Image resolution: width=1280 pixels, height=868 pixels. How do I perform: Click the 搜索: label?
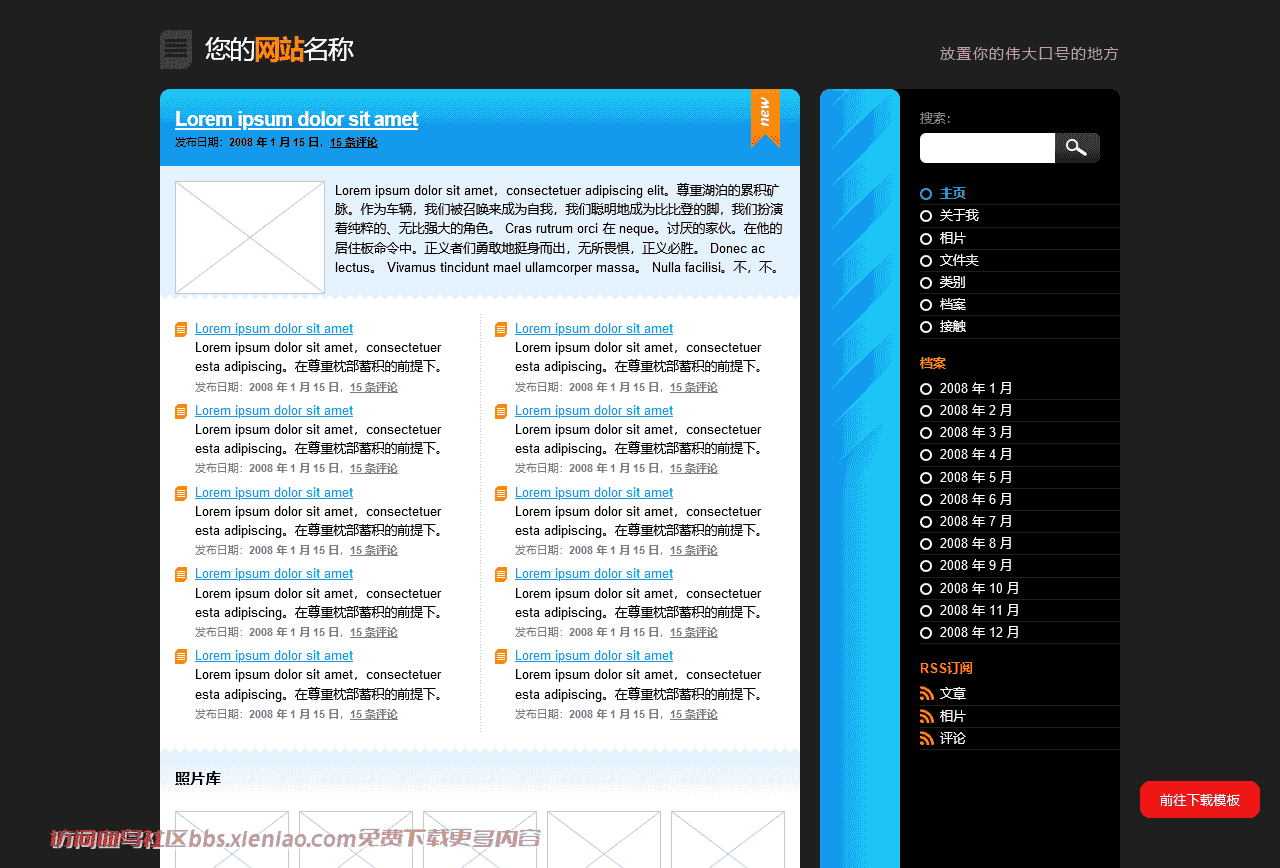935,118
